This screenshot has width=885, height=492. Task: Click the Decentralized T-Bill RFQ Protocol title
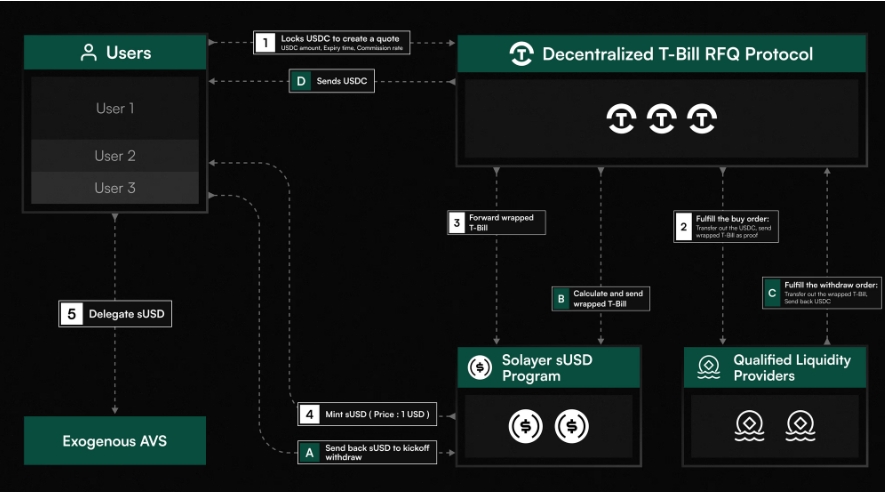coord(677,54)
